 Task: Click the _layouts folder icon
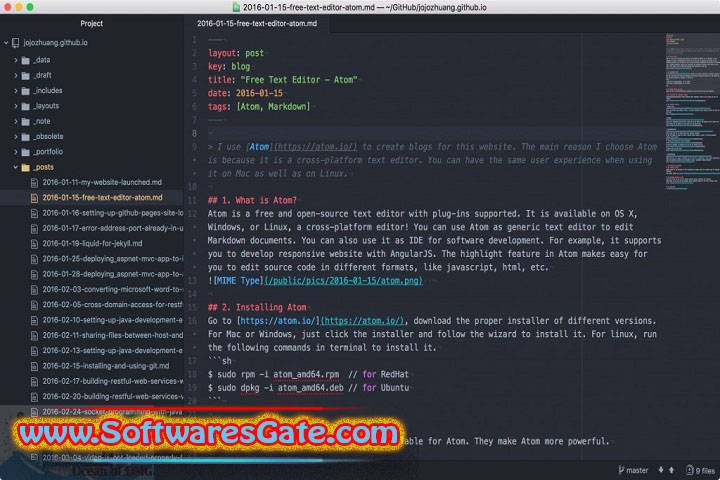pos(26,106)
